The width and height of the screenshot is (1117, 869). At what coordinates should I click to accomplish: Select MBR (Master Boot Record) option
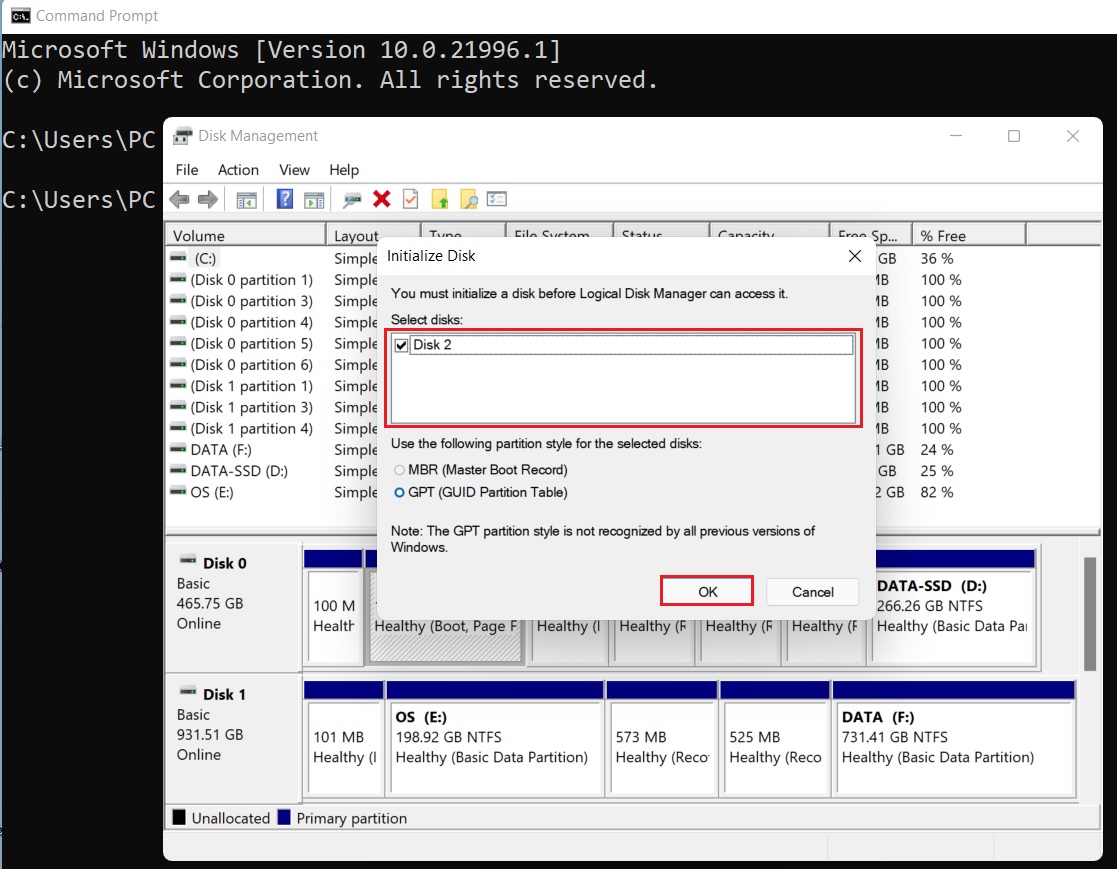tap(401, 470)
